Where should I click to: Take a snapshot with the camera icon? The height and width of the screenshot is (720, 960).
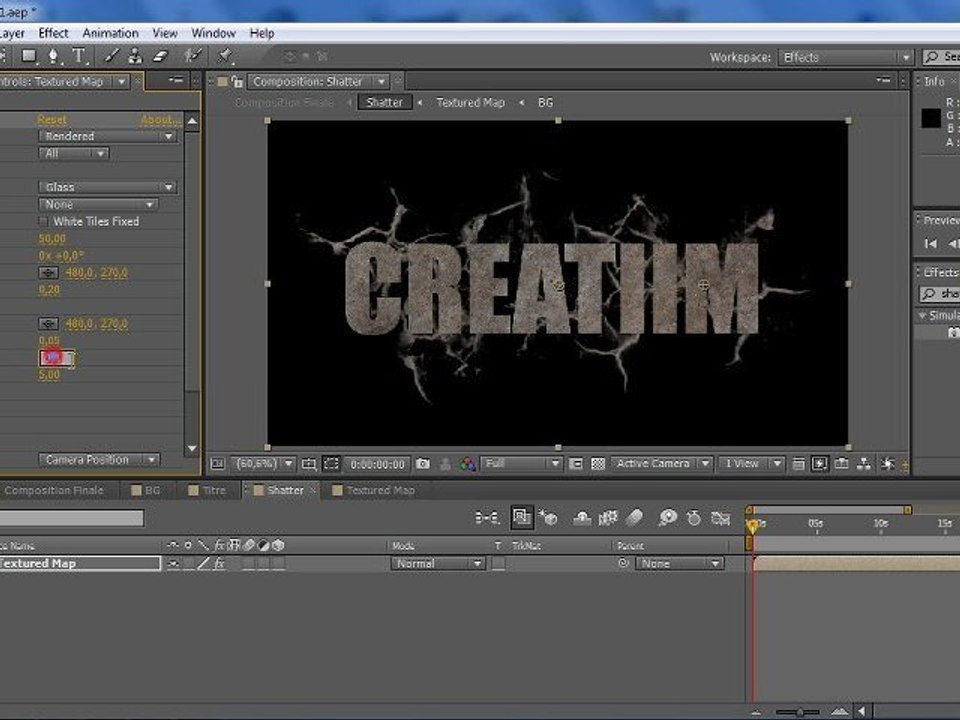(422, 464)
